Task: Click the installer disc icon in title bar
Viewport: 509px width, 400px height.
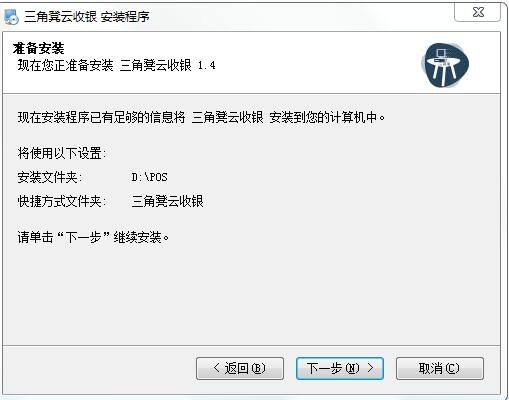Action: (11, 16)
